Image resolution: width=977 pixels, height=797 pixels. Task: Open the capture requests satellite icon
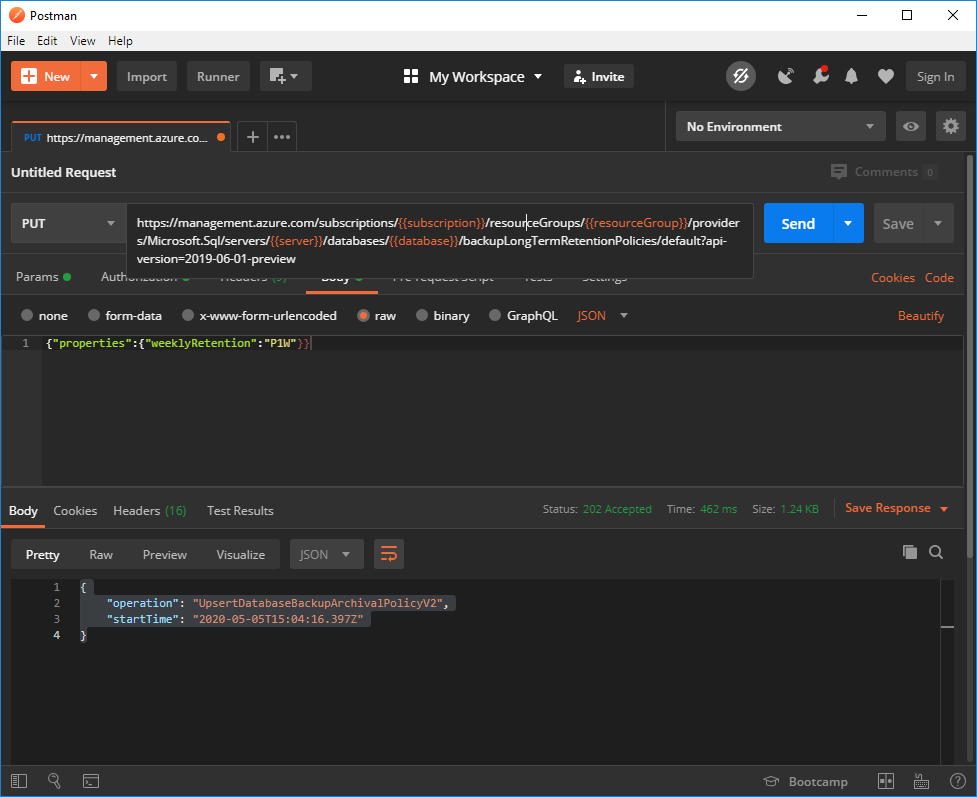click(x=786, y=76)
